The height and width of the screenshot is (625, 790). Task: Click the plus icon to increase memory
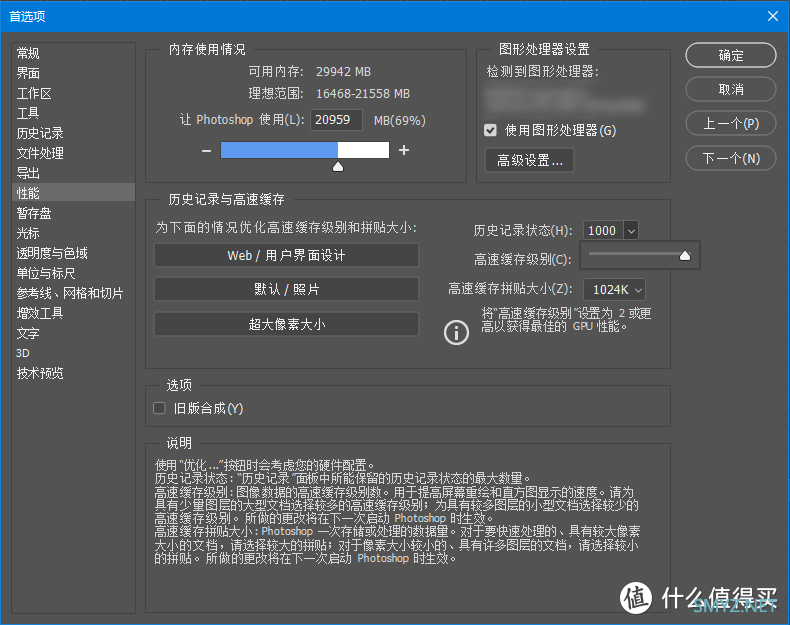[404, 150]
